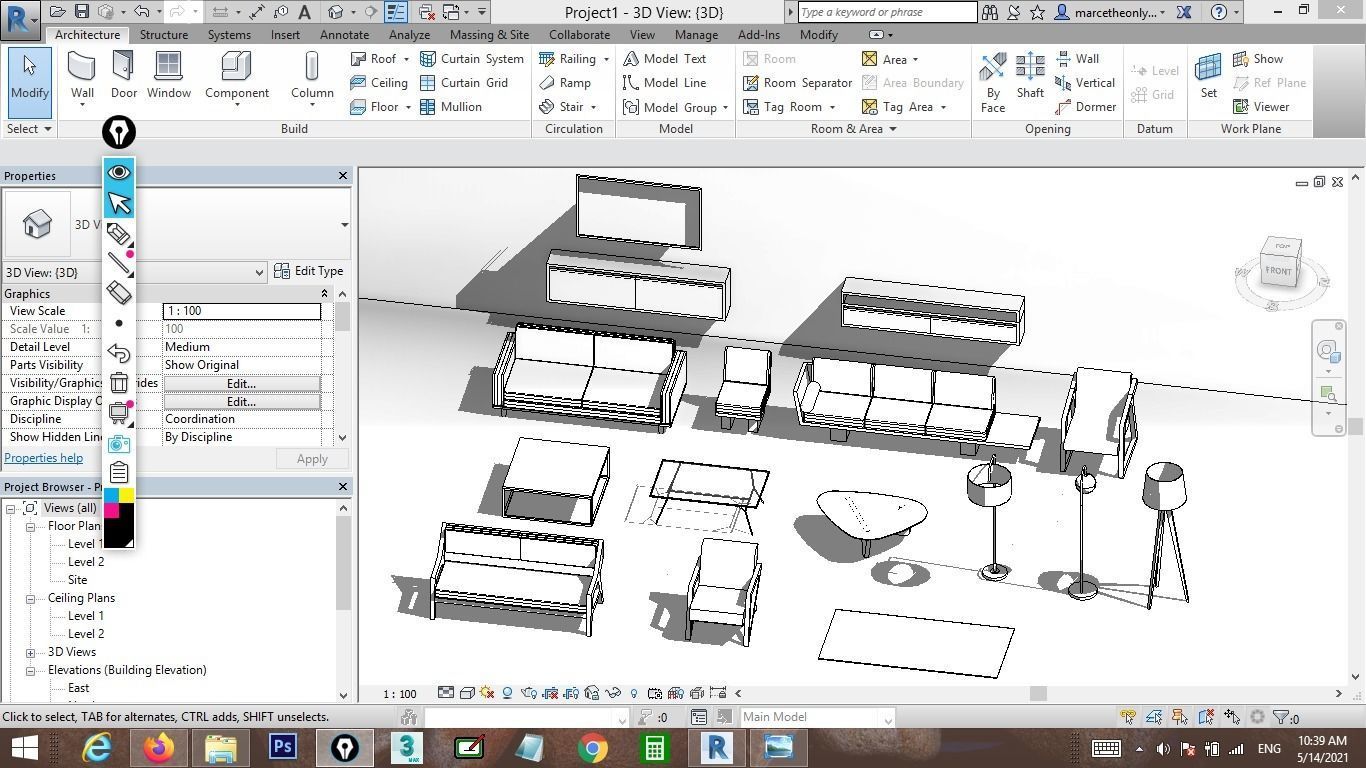The height and width of the screenshot is (768, 1366).
Task: Toggle the Sun Path icon in the view control bar
Action: point(486,693)
